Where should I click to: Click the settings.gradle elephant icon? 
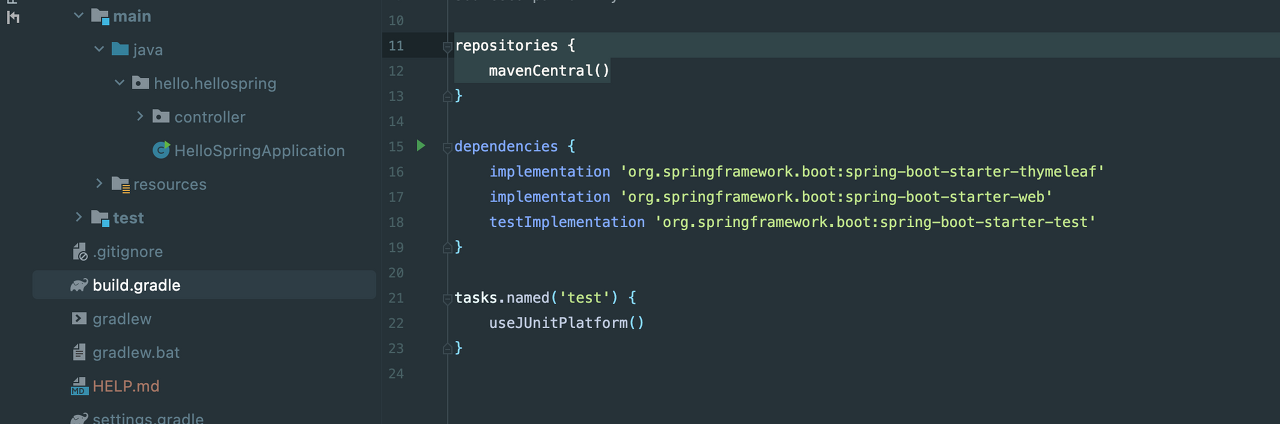pyautogui.click(x=79, y=419)
